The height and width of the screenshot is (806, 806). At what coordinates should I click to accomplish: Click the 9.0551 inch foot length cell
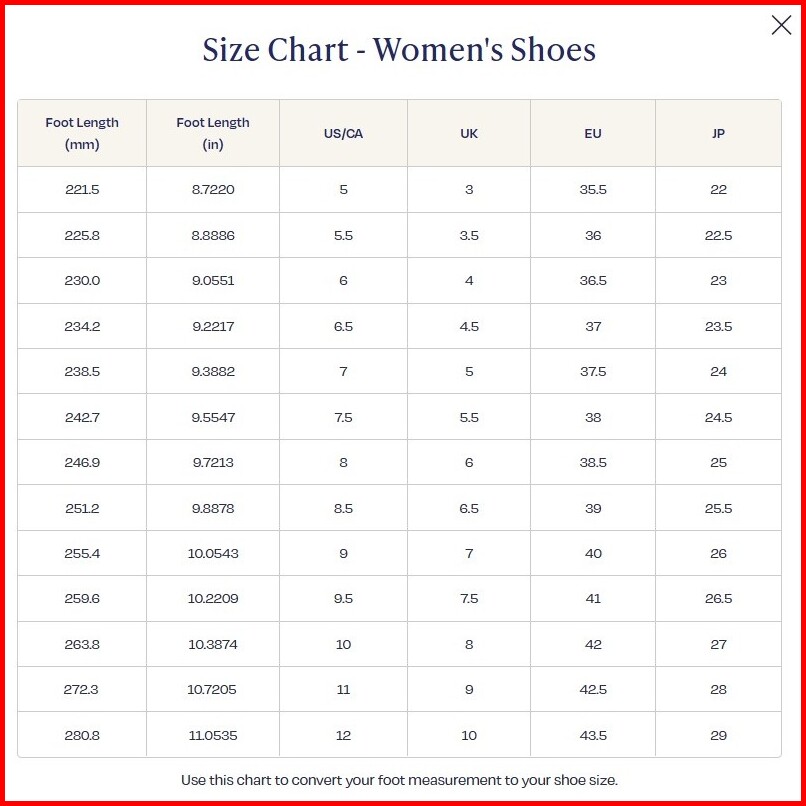pyautogui.click(x=213, y=281)
